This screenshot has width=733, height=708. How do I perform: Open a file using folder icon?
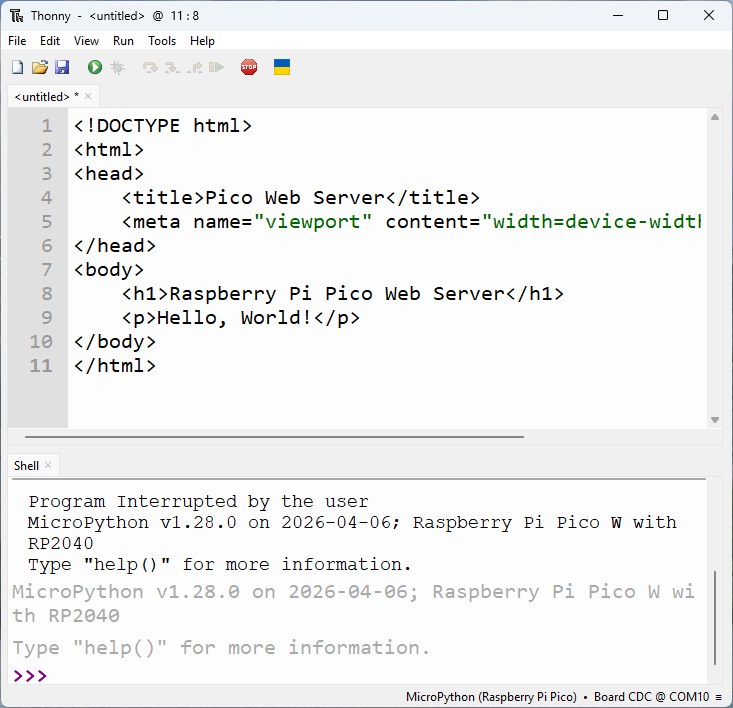pos(40,67)
